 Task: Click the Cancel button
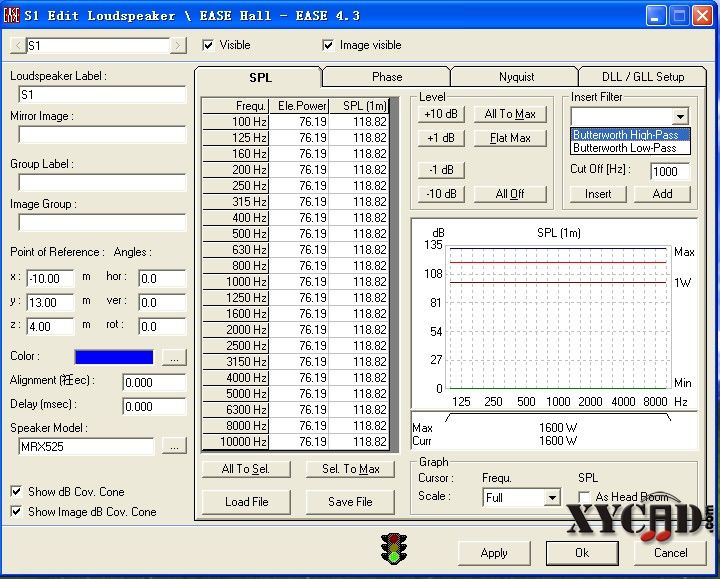click(x=670, y=553)
